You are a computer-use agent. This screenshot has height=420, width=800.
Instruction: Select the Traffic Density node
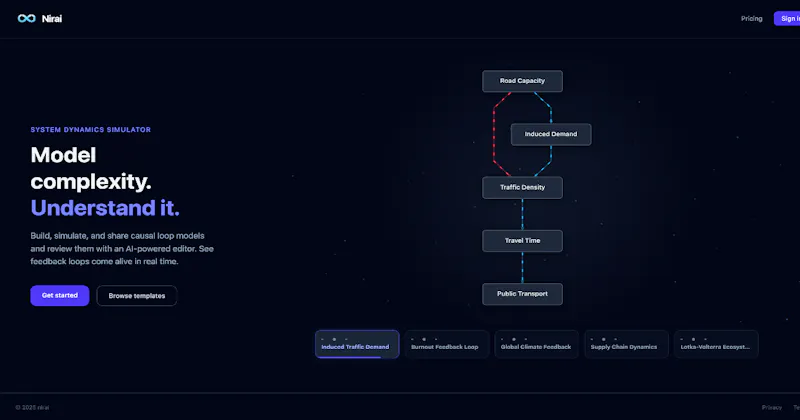522,187
